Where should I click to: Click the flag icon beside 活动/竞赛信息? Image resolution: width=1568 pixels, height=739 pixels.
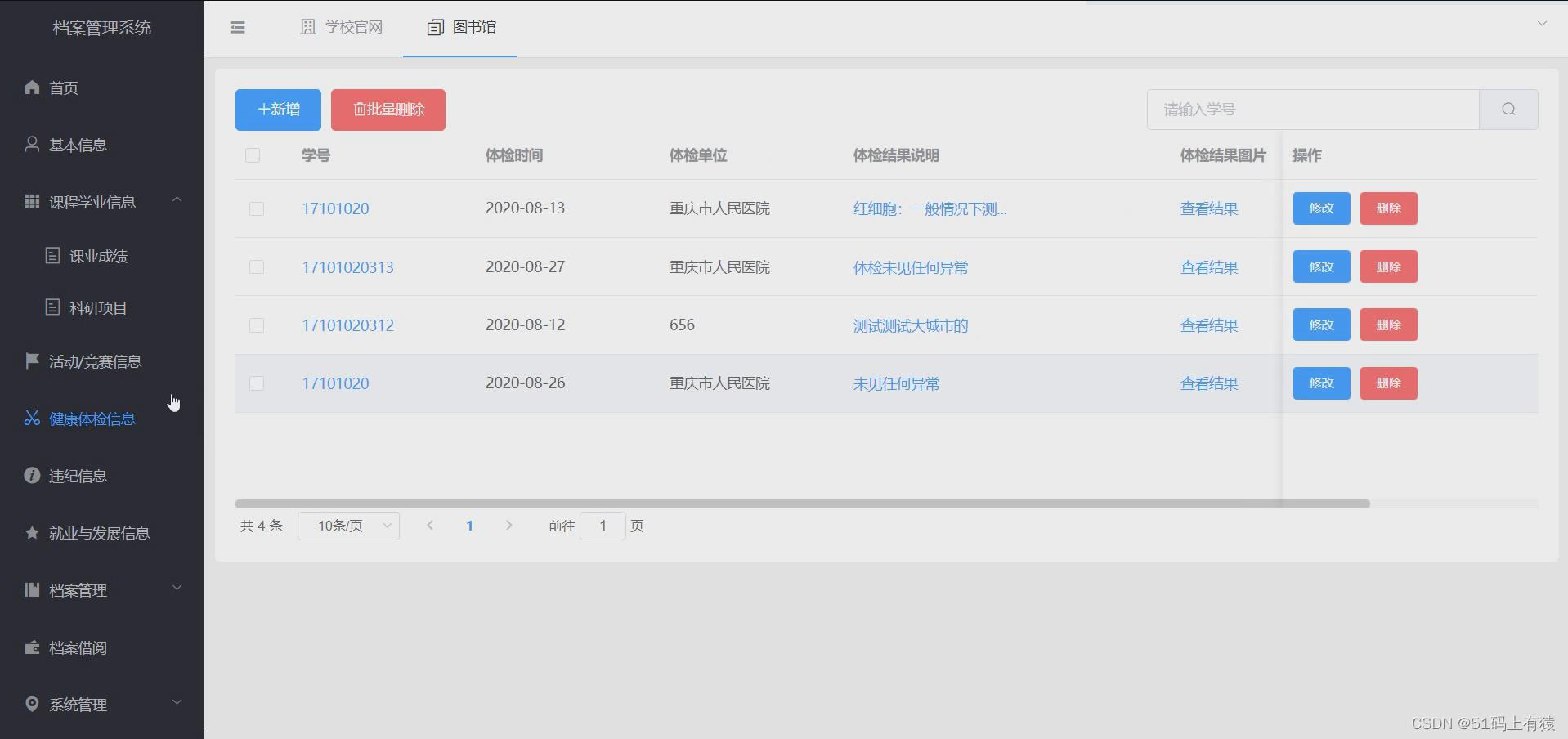tap(32, 361)
